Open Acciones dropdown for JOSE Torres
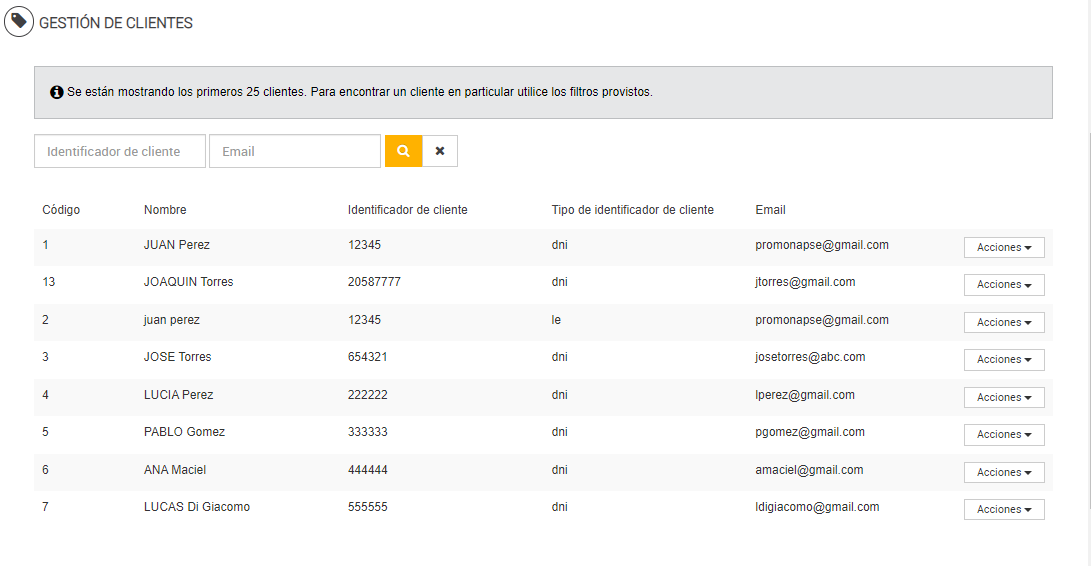Screen dimensions: 1091x566 coord(1004,360)
